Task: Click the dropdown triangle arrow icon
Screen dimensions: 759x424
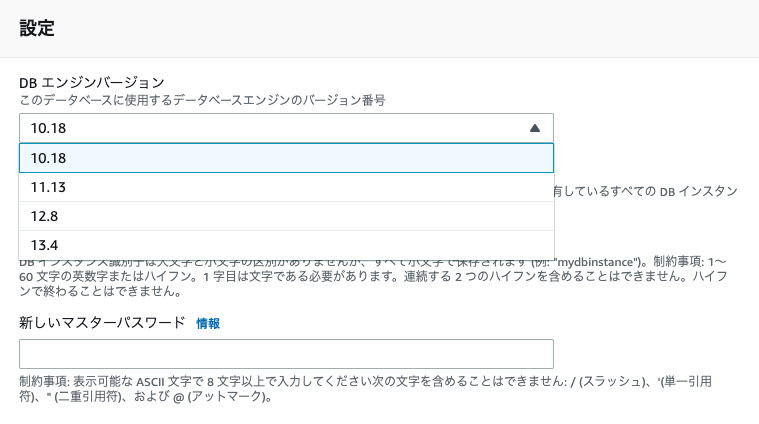Action: click(x=535, y=128)
